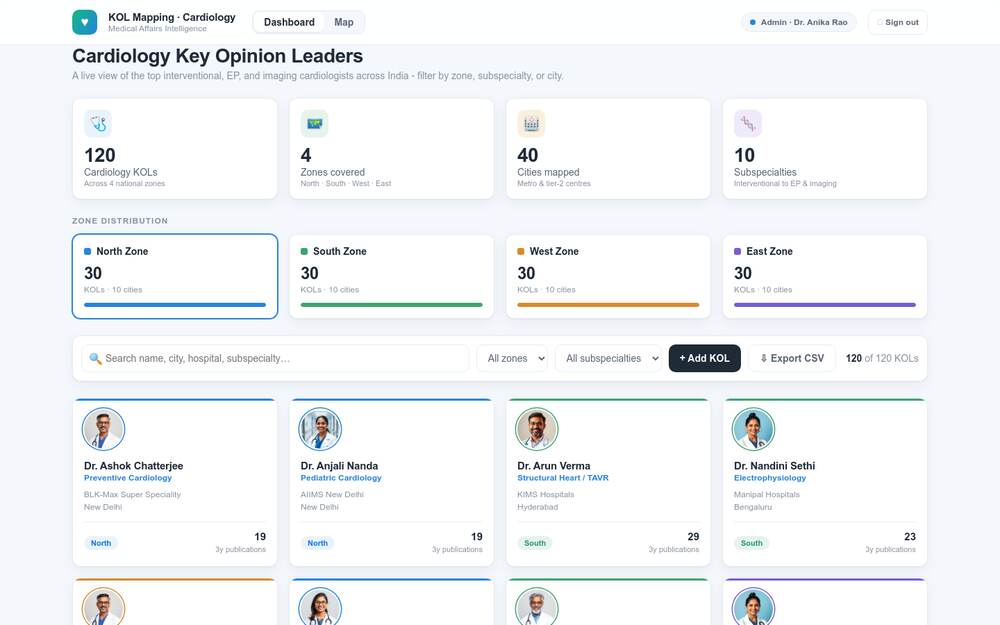Click the Manipal Hospitals text
This screenshot has height=625, width=1000.
[767, 494]
